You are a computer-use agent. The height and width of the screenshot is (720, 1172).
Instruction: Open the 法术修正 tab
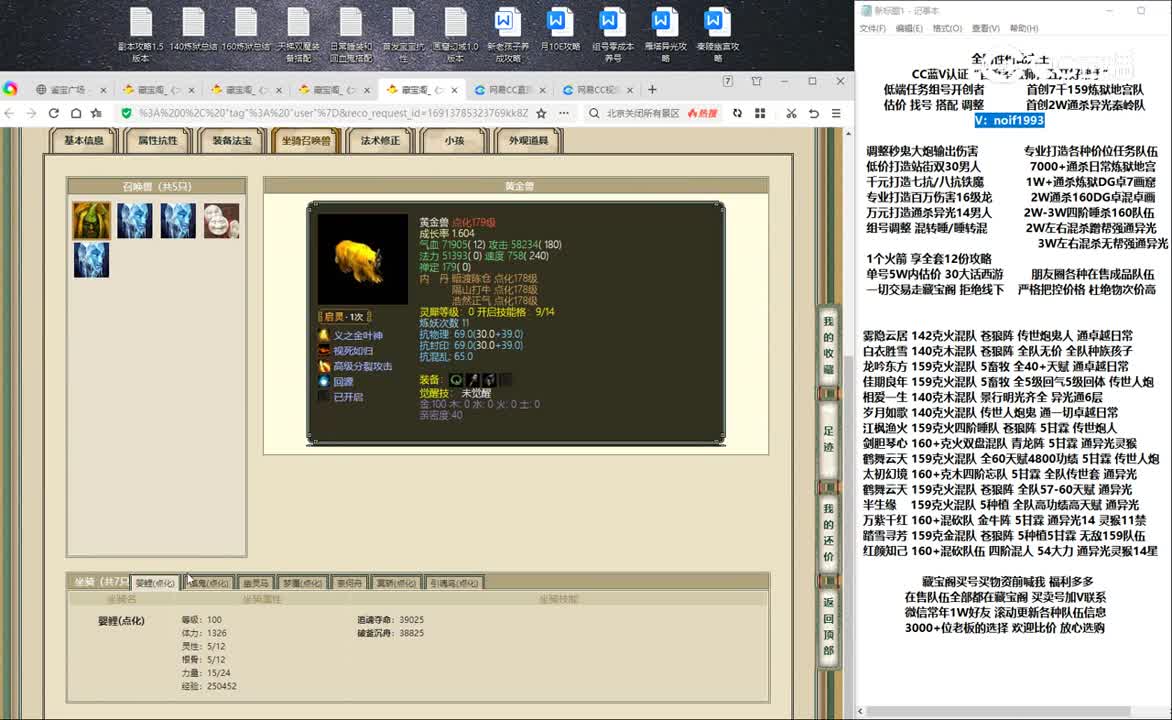pos(380,141)
